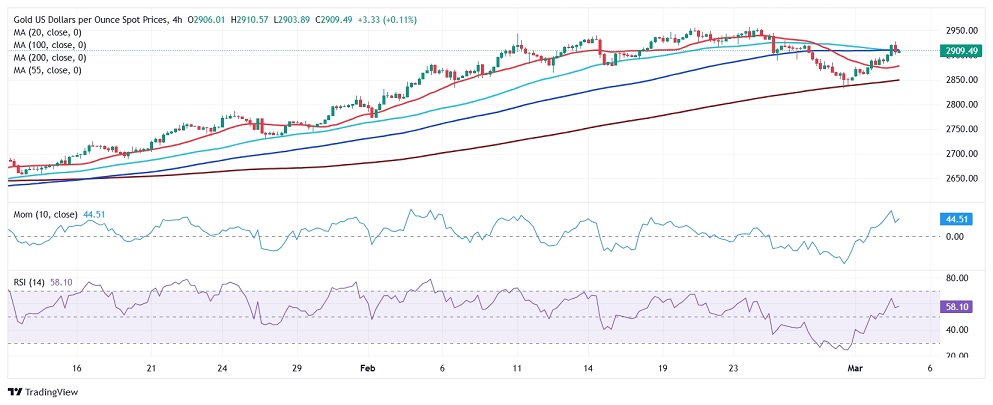Select date 16 on the time axis
Viewport: 993px width, 405px height.
(77, 368)
